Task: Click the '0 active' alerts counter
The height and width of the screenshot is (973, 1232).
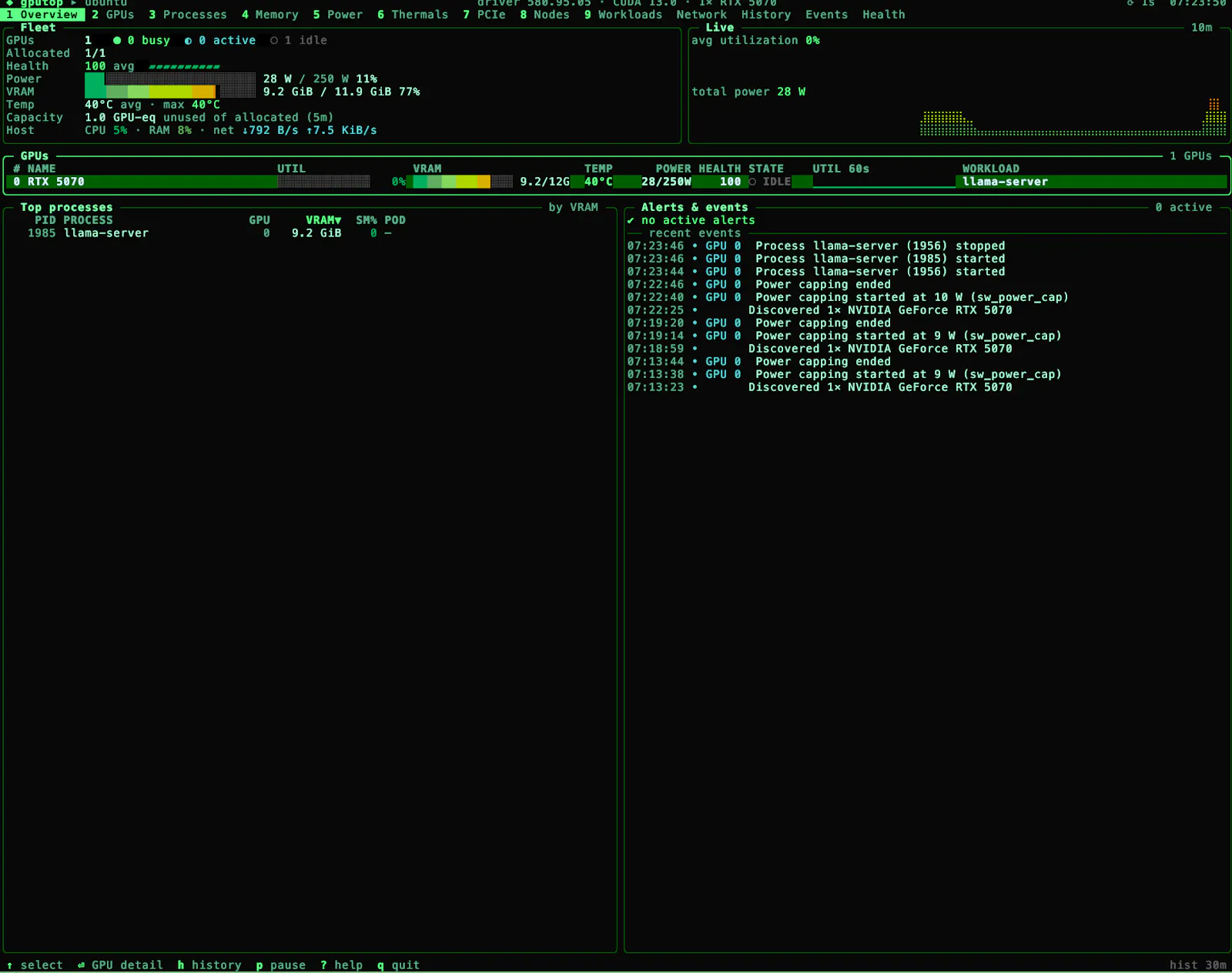Action: [1183, 207]
